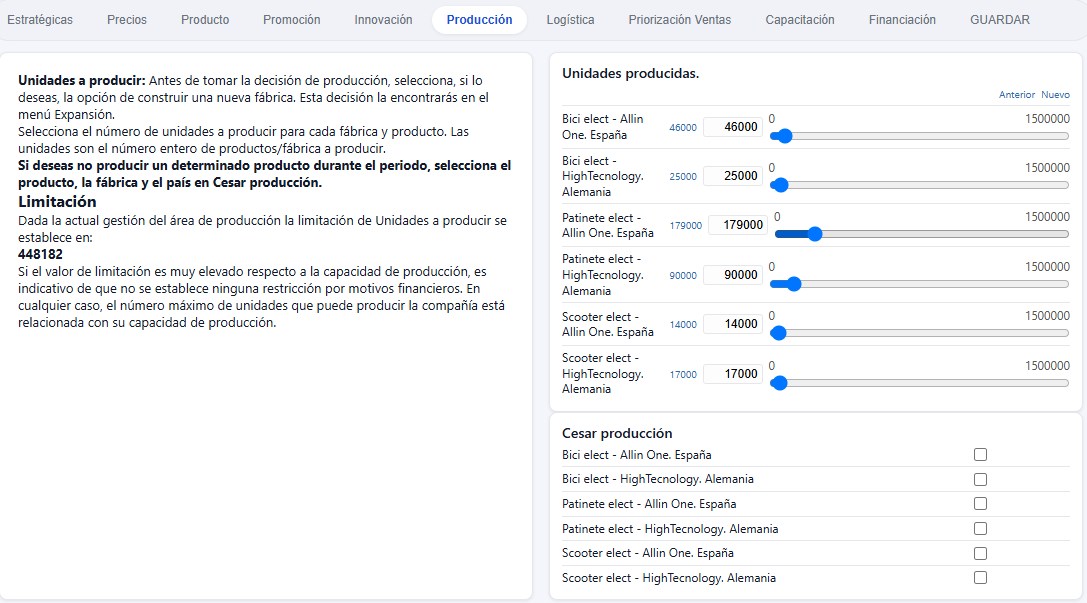Click slider handle for Patinete elect HighTecnology Alemania
Viewport: 1087px width, 603px height.
pyautogui.click(x=793, y=284)
